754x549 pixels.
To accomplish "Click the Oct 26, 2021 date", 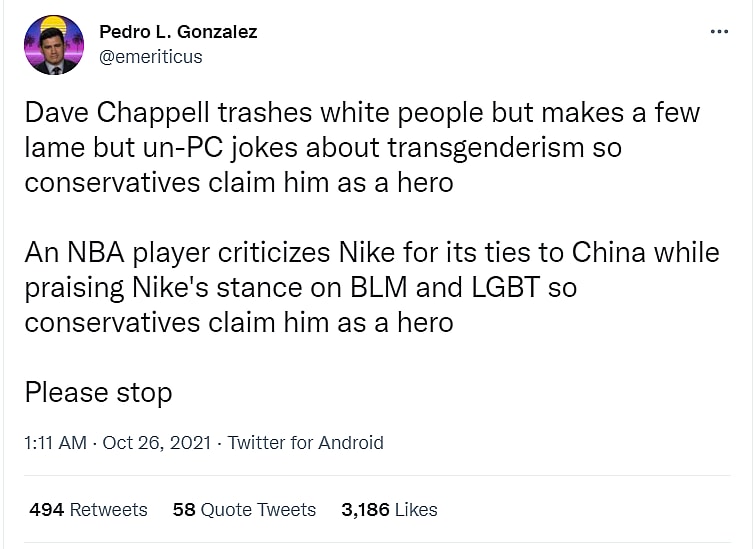I will tap(156, 442).
